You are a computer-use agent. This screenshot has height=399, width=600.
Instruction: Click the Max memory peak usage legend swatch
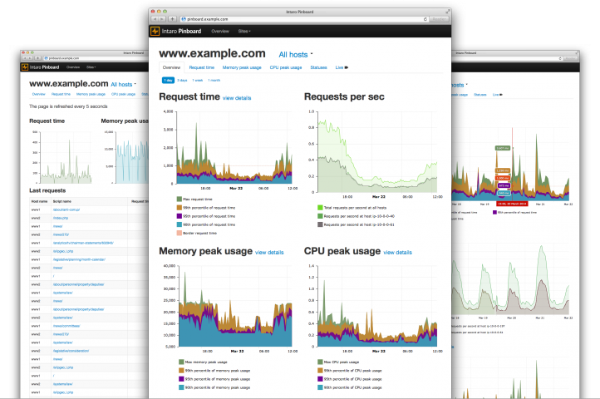coord(181,362)
